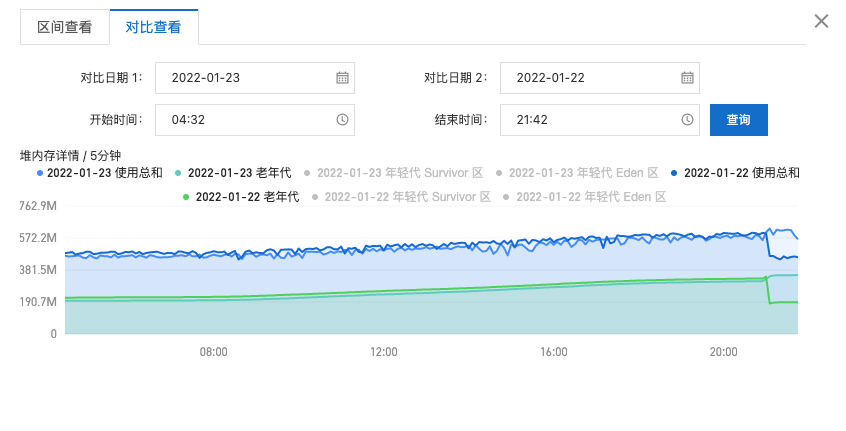
Task: Select the 对比查看 tab
Action: 154,27
